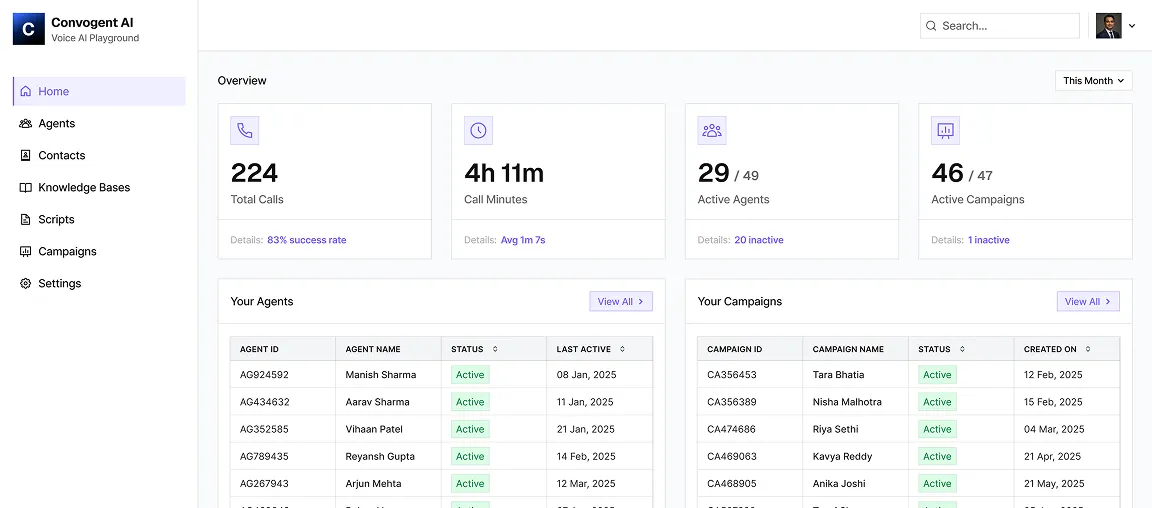Click the Knowledge Bases book icon
The height and width of the screenshot is (508, 1152).
click(26, 187)
